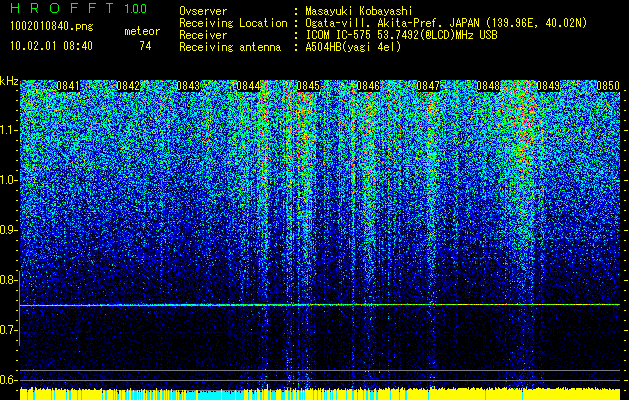Click the 1.0 kHz axis label
The height and width of the screenshot is (400, 629).
pos(8,180)
